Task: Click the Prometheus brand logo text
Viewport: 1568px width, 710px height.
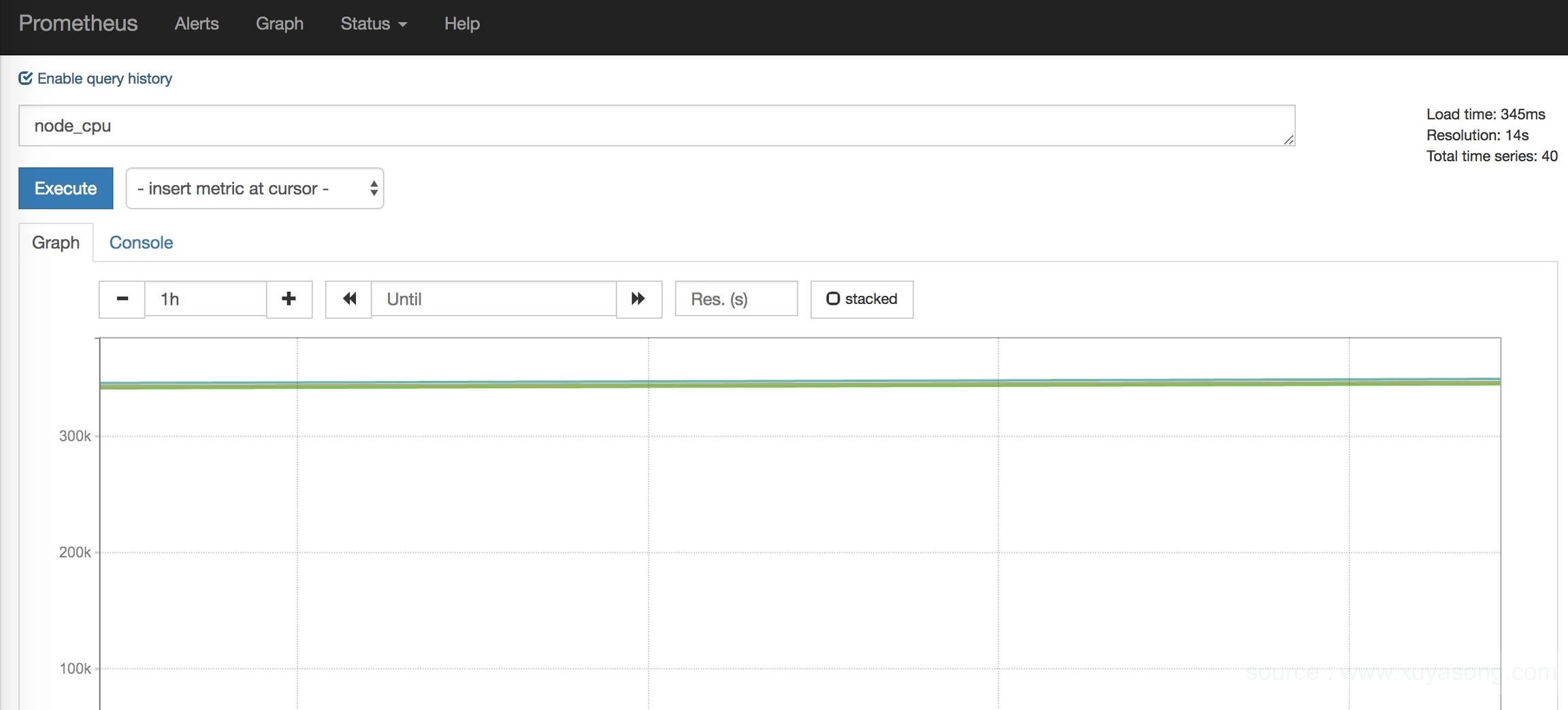Action: 78,24
